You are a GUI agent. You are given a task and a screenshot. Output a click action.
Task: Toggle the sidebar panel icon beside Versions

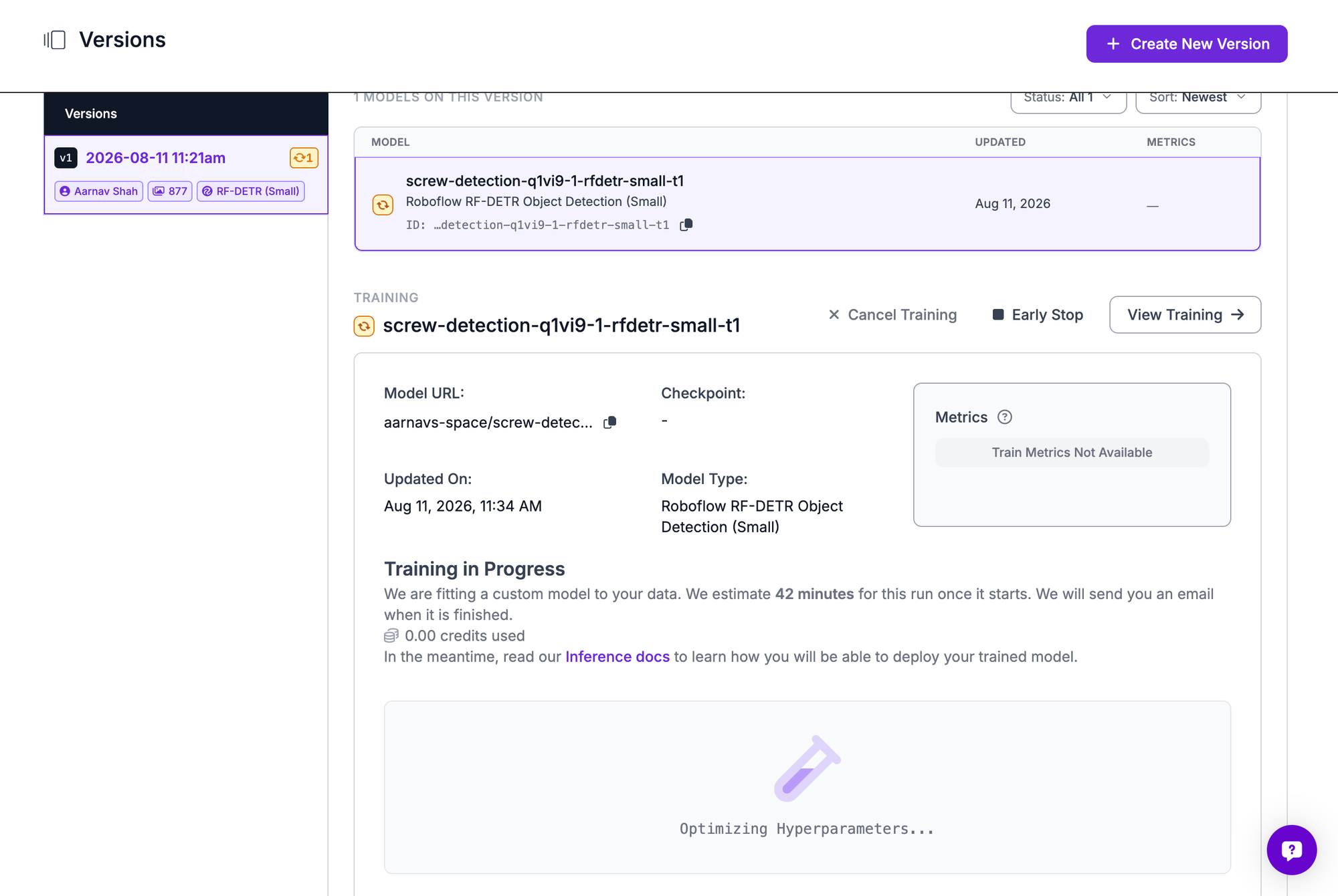pyautogui.click(x=55, y=40)
